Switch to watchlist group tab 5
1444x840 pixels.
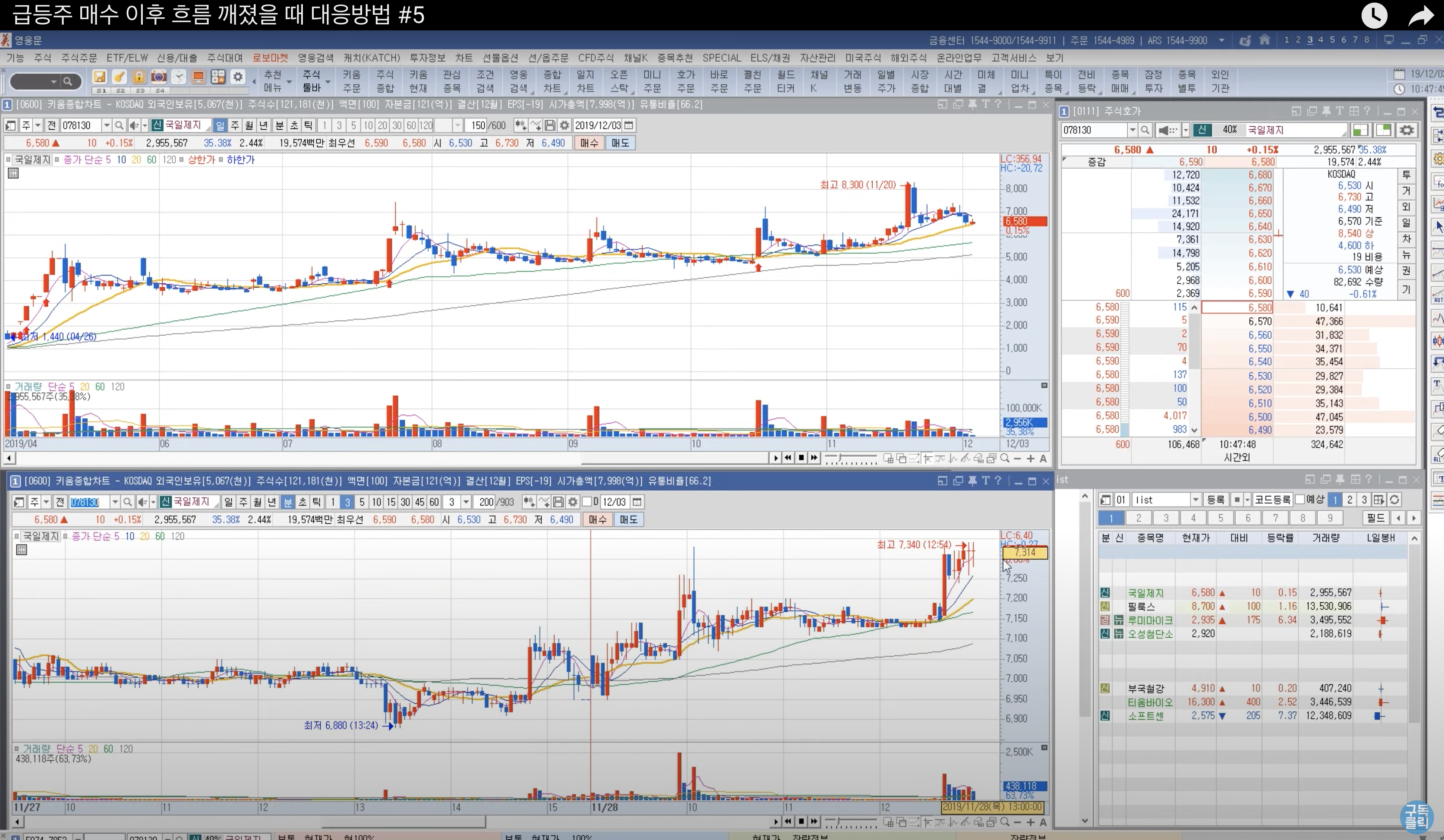click(x=1221, y=518)
